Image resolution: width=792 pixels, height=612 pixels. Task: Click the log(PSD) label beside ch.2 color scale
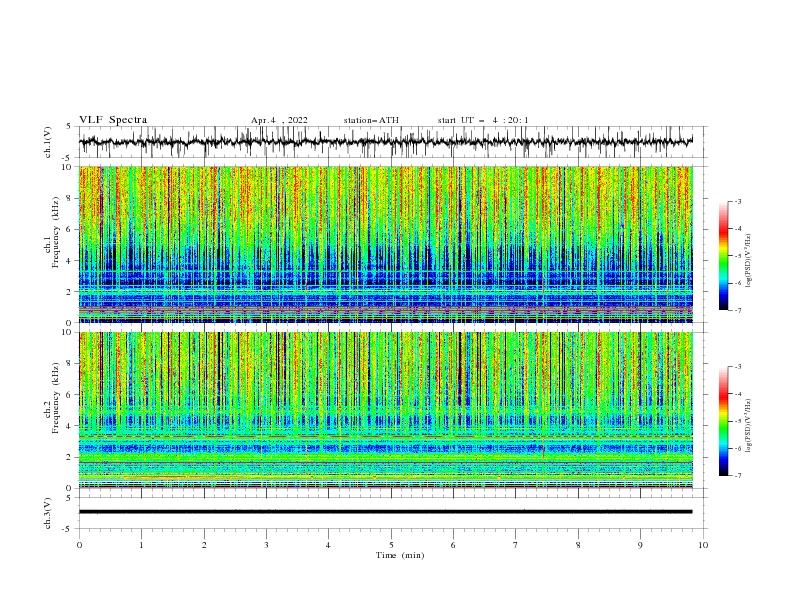[x=749, y=426]
